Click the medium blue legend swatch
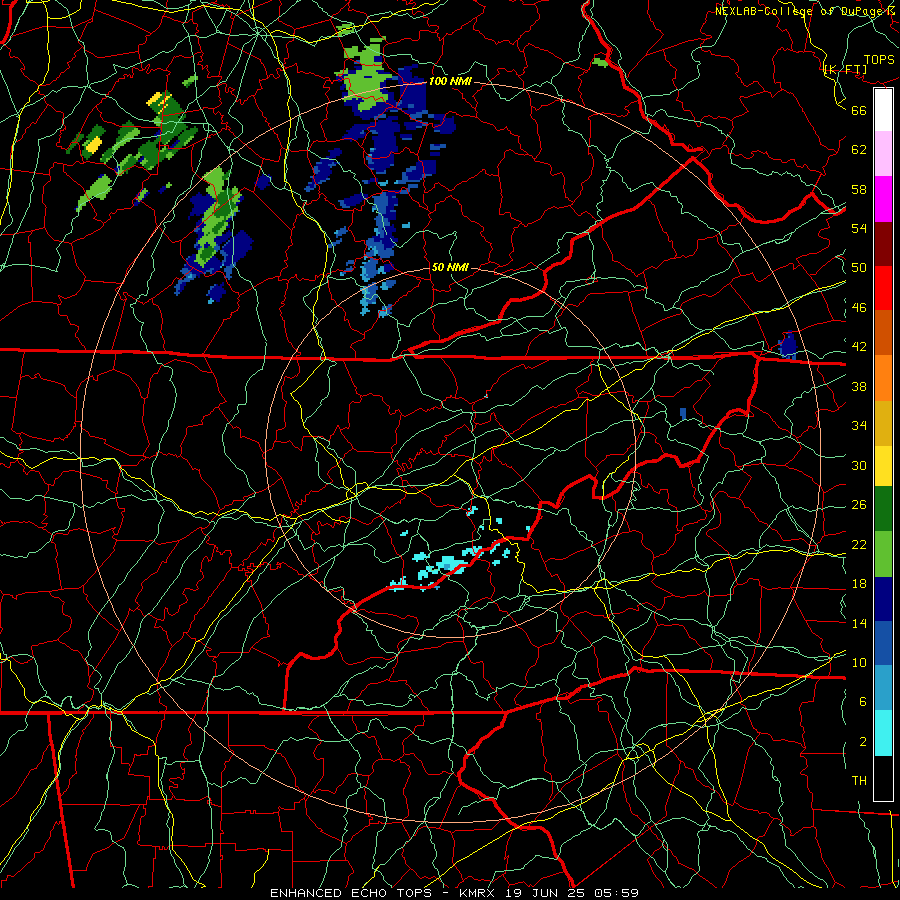Viewport: 900px width, 900px height. [883, 643]
